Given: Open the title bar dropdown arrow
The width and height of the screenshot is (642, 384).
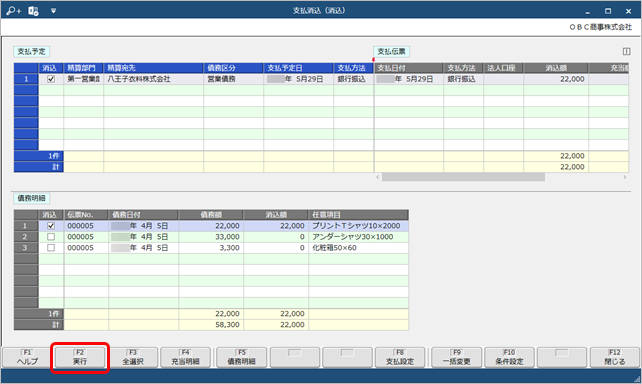Looking at the screenshot, I should [x=53, y=11].
